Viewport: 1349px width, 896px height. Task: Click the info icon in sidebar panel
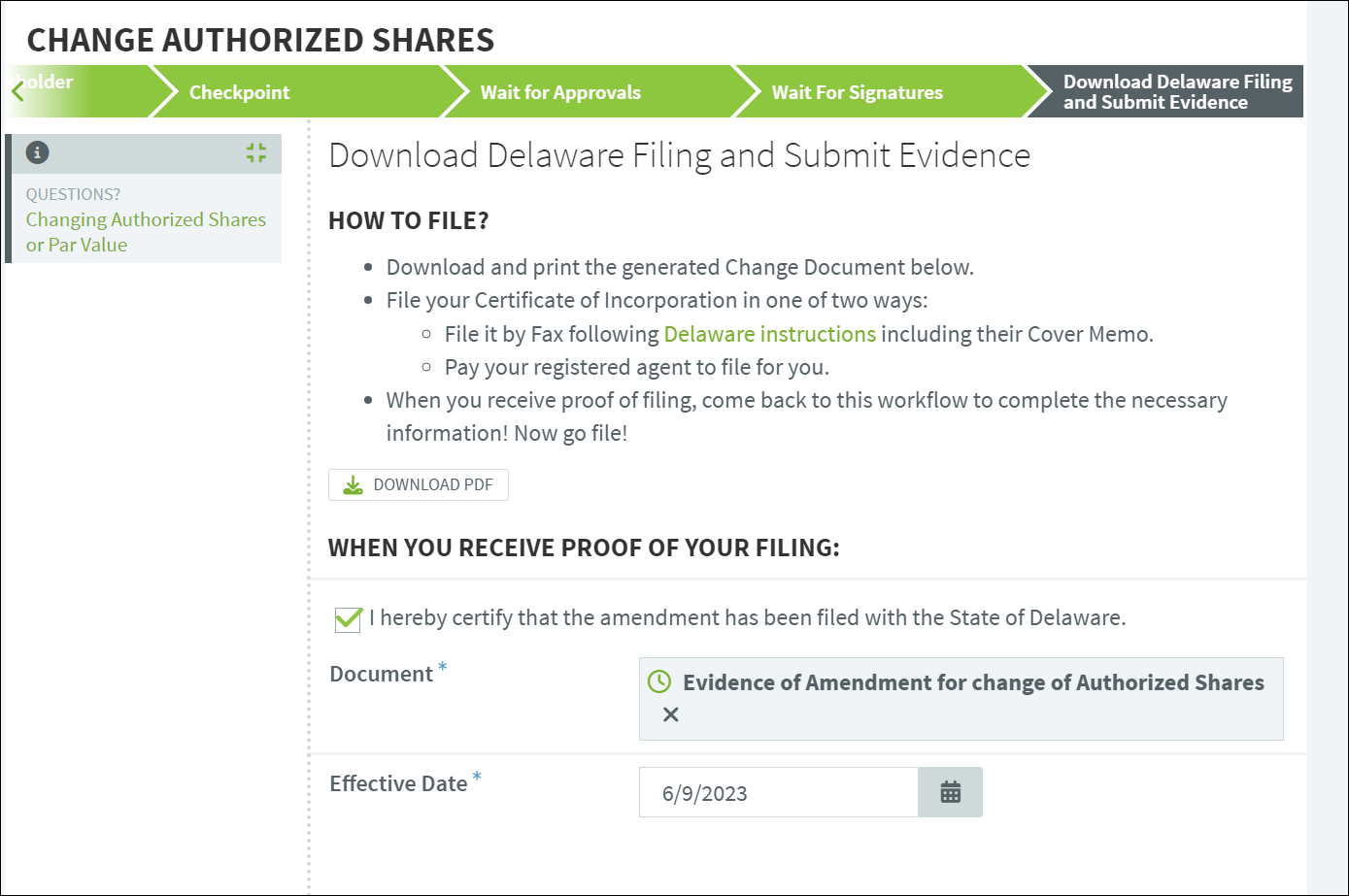(x=37, y=152)
